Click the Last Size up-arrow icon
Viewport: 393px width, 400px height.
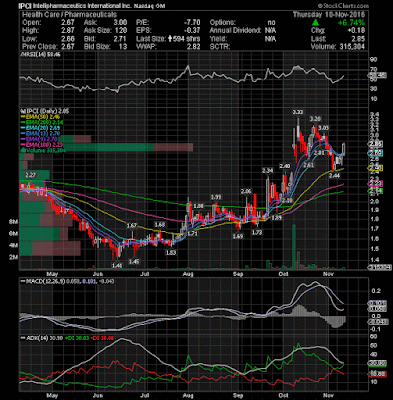pyautogui.click(x=170, y=39)
